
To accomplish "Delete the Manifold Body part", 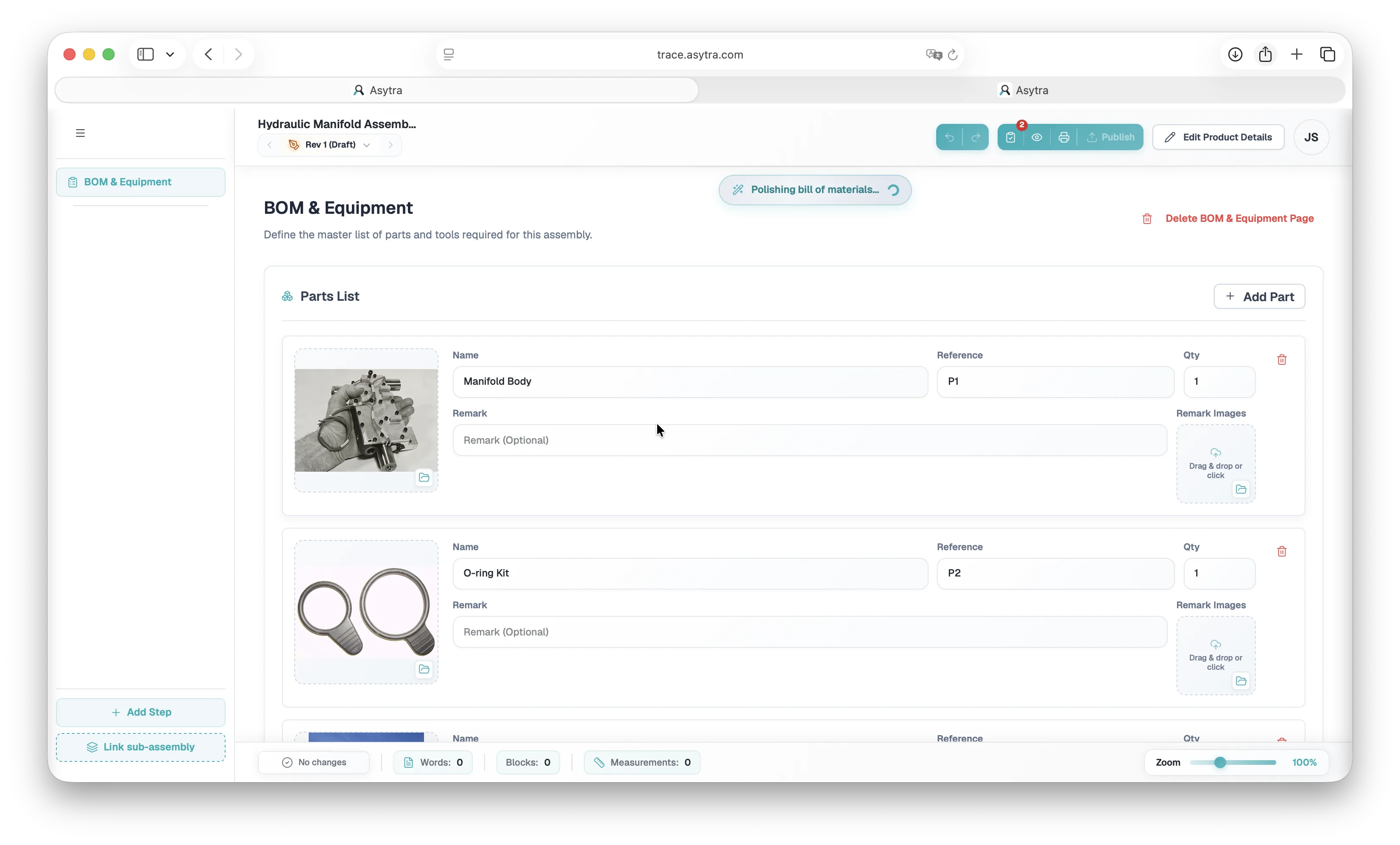I will [x=1282, y=359].
